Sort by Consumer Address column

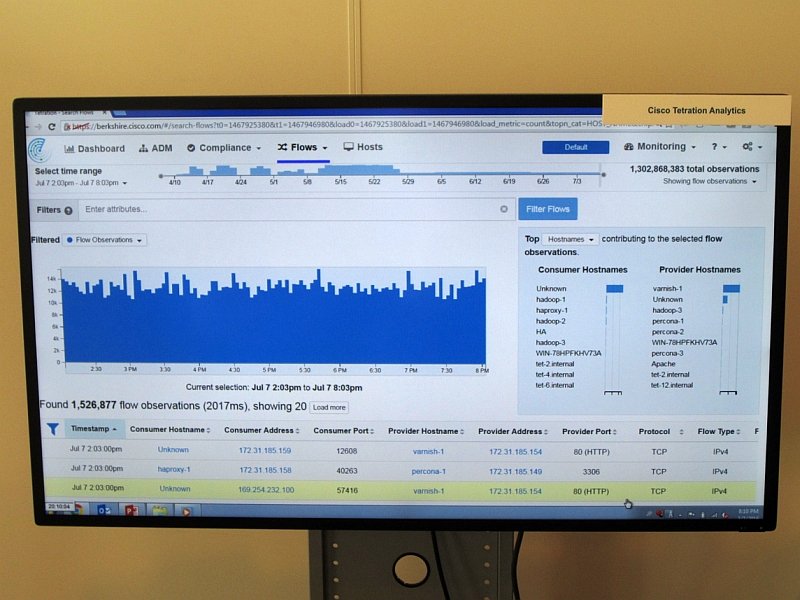(x=262, y=430)
